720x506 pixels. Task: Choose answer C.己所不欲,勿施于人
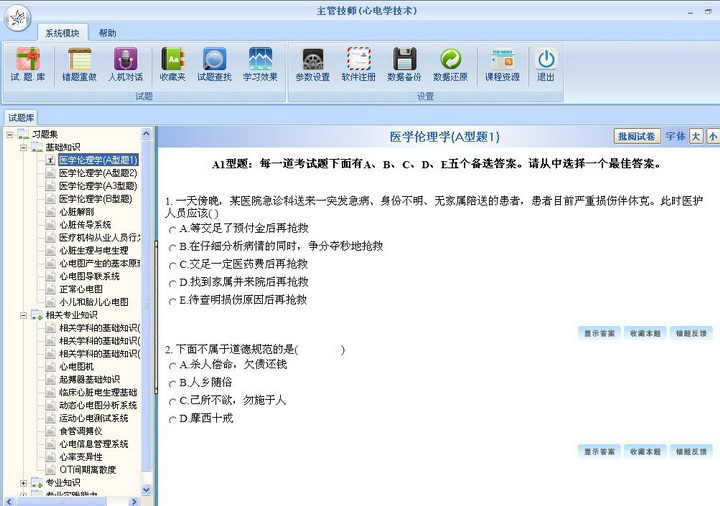[173, 401]
